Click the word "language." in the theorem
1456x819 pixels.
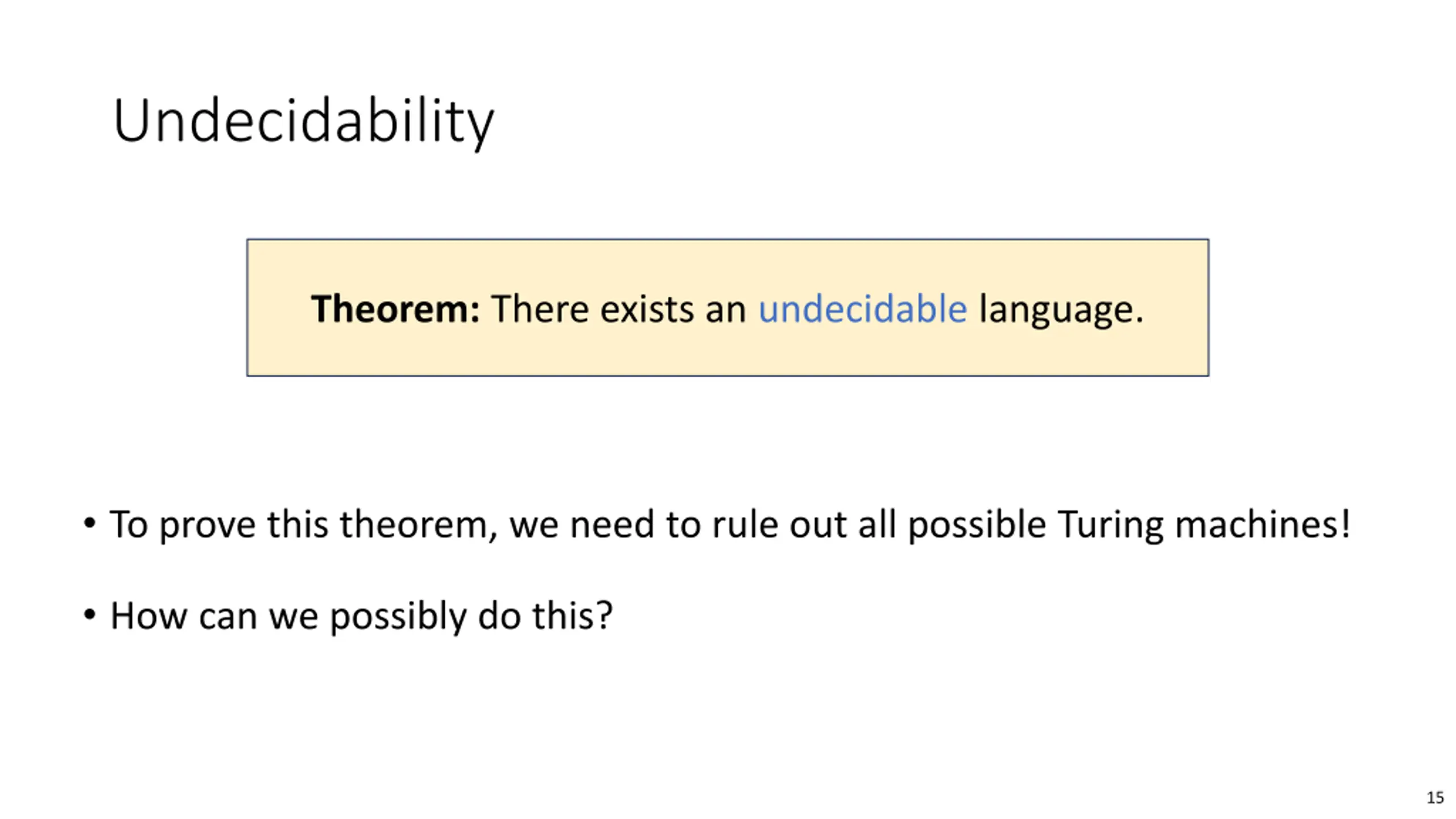[x=1061, y=310]
